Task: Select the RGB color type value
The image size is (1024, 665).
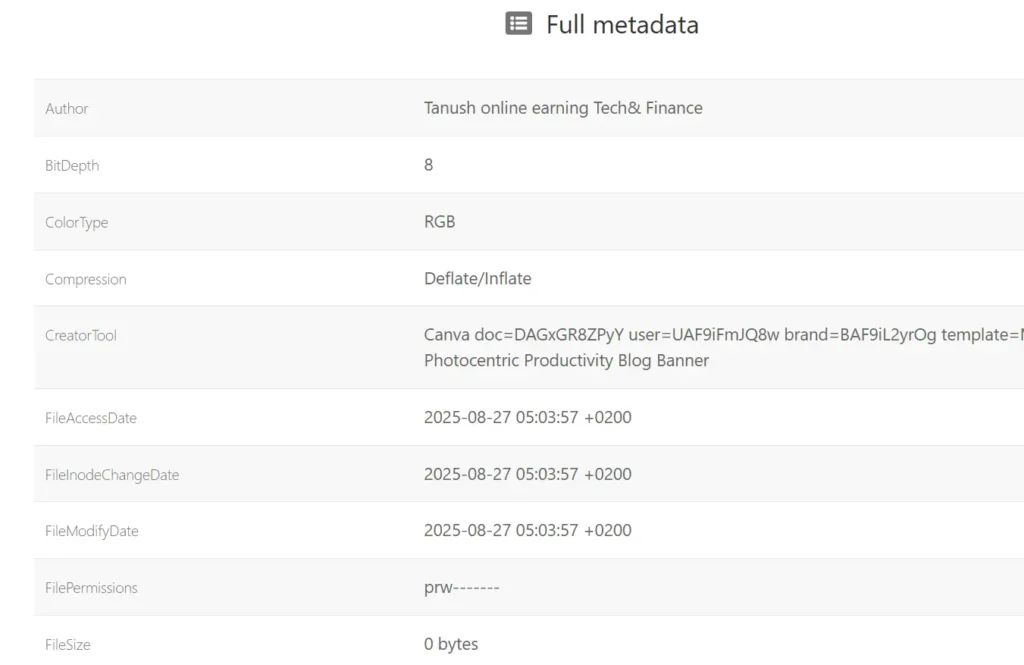Action: pos(440,221)
